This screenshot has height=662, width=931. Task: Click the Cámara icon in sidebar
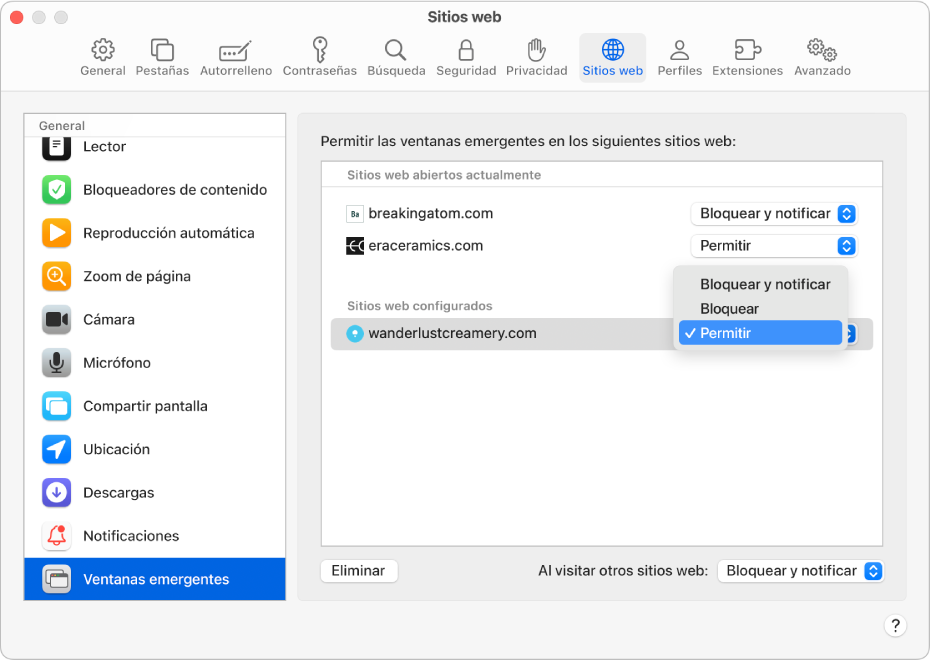pos(56,320)
